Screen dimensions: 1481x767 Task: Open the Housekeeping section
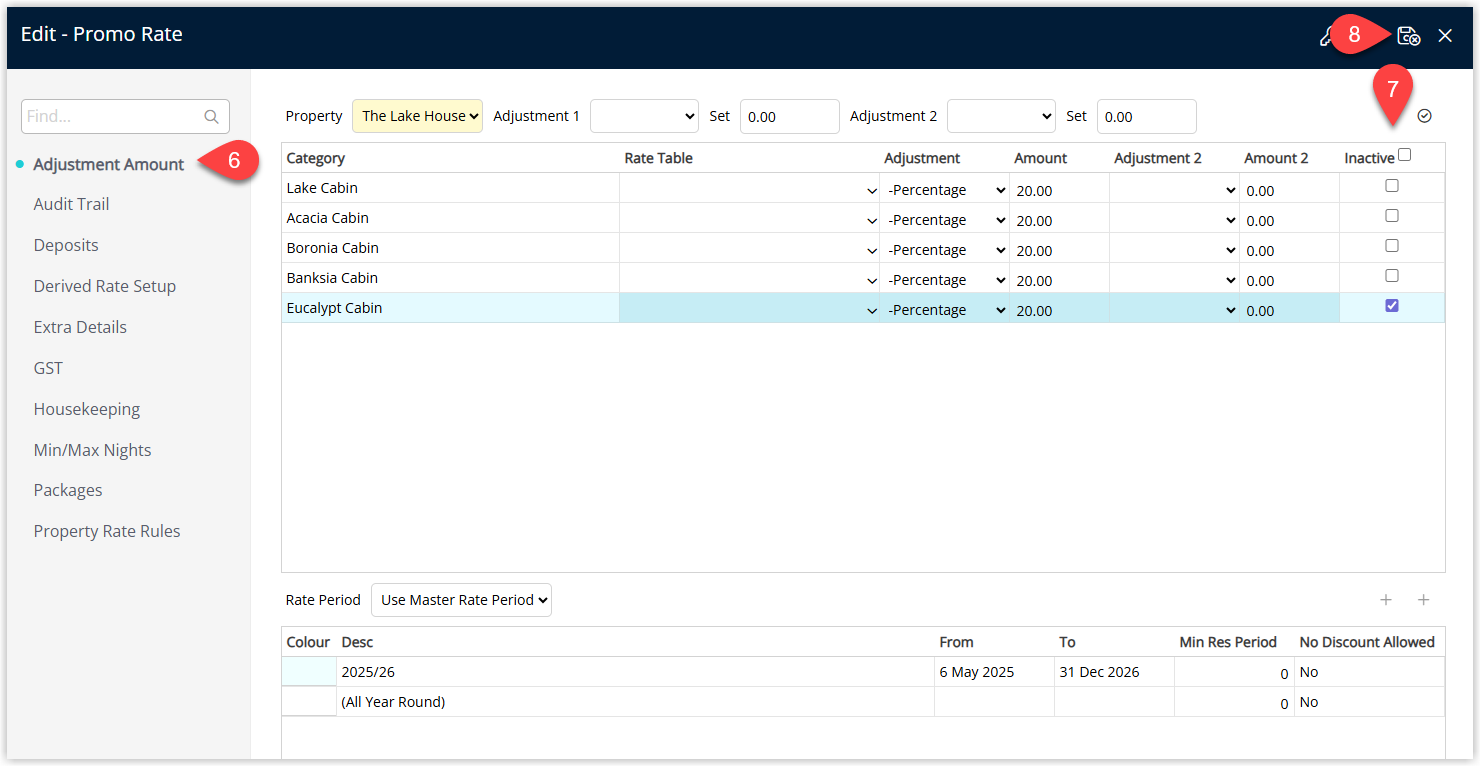pyautogui.click(x=87, y=409)
